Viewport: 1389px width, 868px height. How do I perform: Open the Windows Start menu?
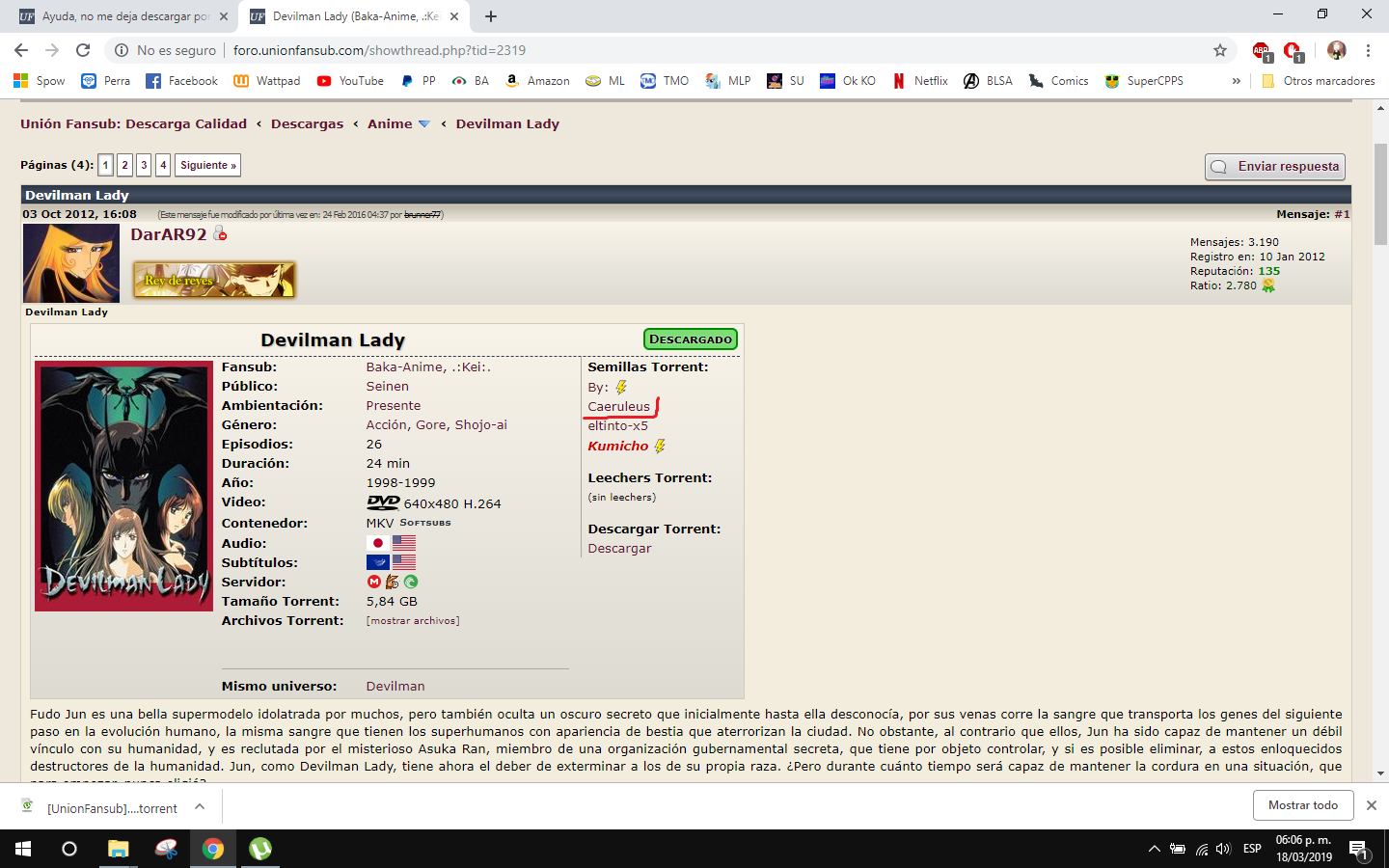[23, 849]
